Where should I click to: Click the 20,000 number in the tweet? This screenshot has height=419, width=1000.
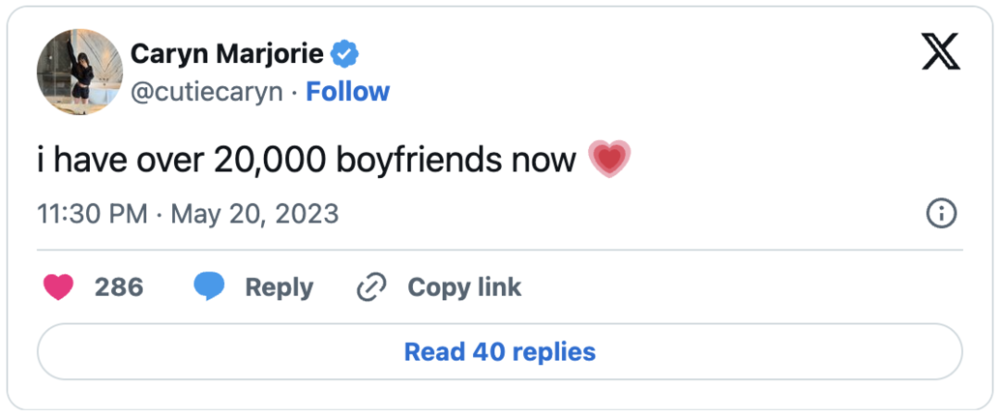tap(268, 160)
